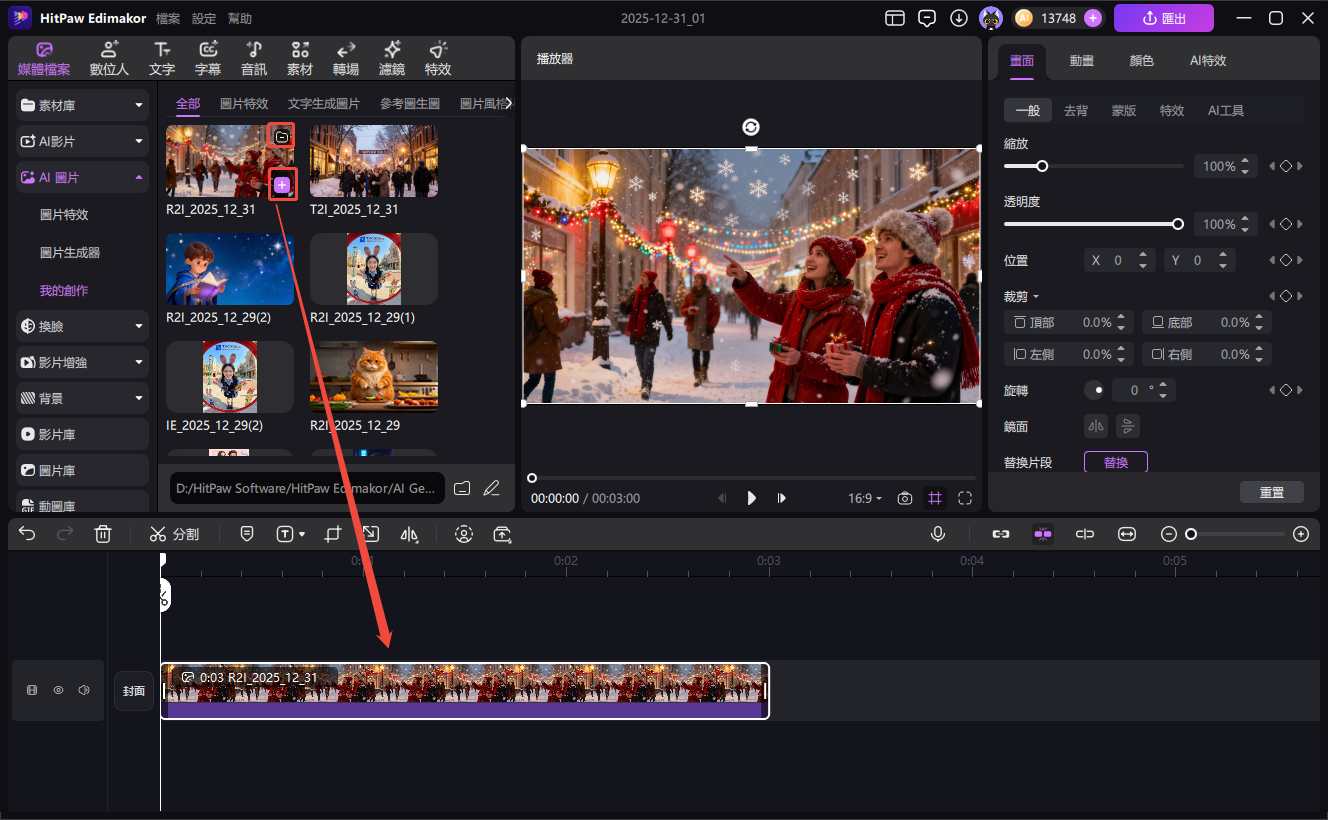Click the 透明度 opacity slider

click(1092, 224)
